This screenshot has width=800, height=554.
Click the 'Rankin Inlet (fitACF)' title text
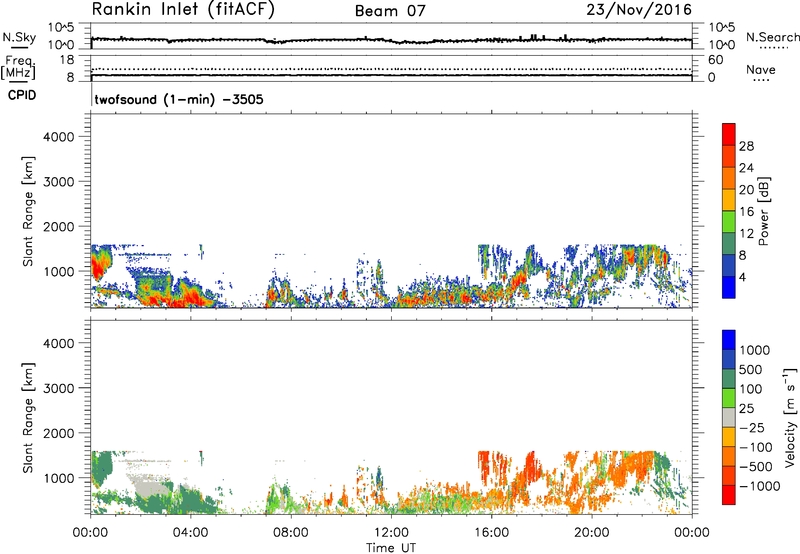[x=183, y=10]
